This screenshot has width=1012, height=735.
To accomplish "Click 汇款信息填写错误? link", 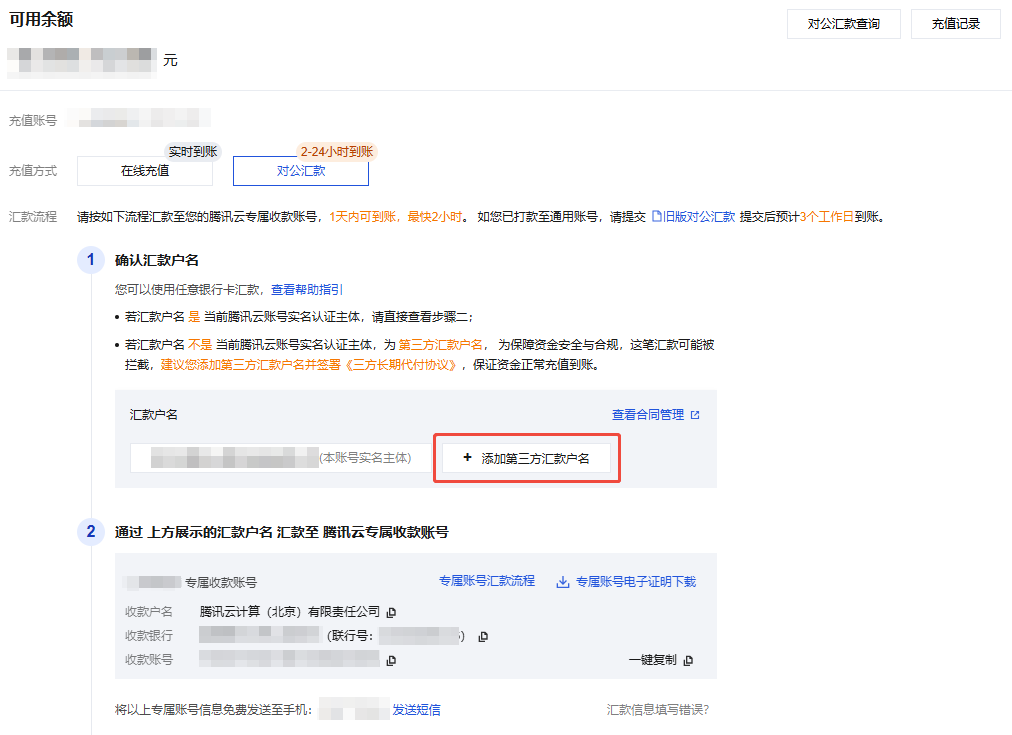I will pos(658,710).
